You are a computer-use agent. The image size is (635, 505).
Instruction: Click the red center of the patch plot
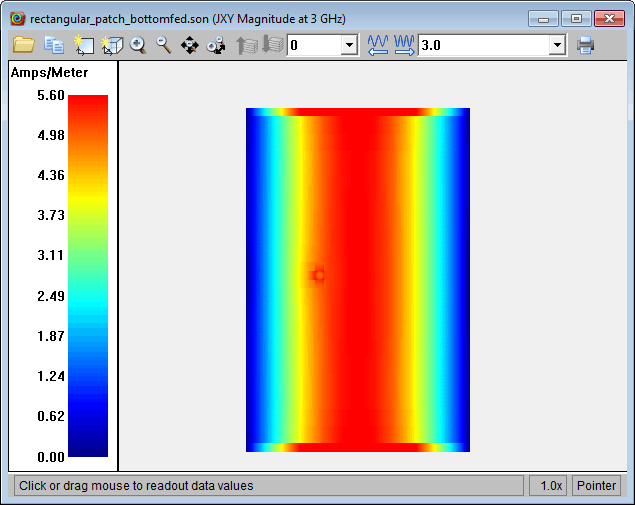tap(358, 279)
